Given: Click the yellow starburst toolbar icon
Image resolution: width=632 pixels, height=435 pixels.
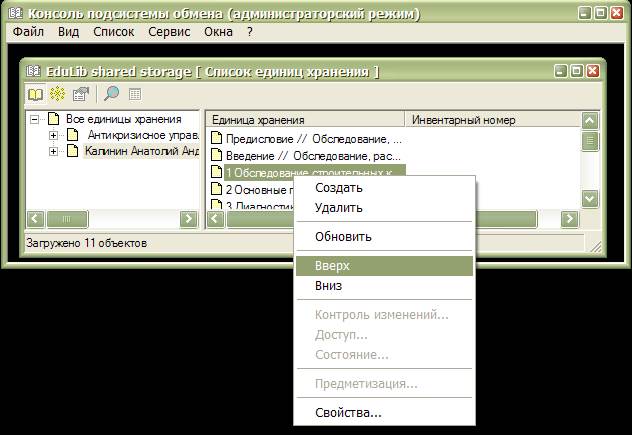Looking at the screenshot, I should (x=58, y=94).
